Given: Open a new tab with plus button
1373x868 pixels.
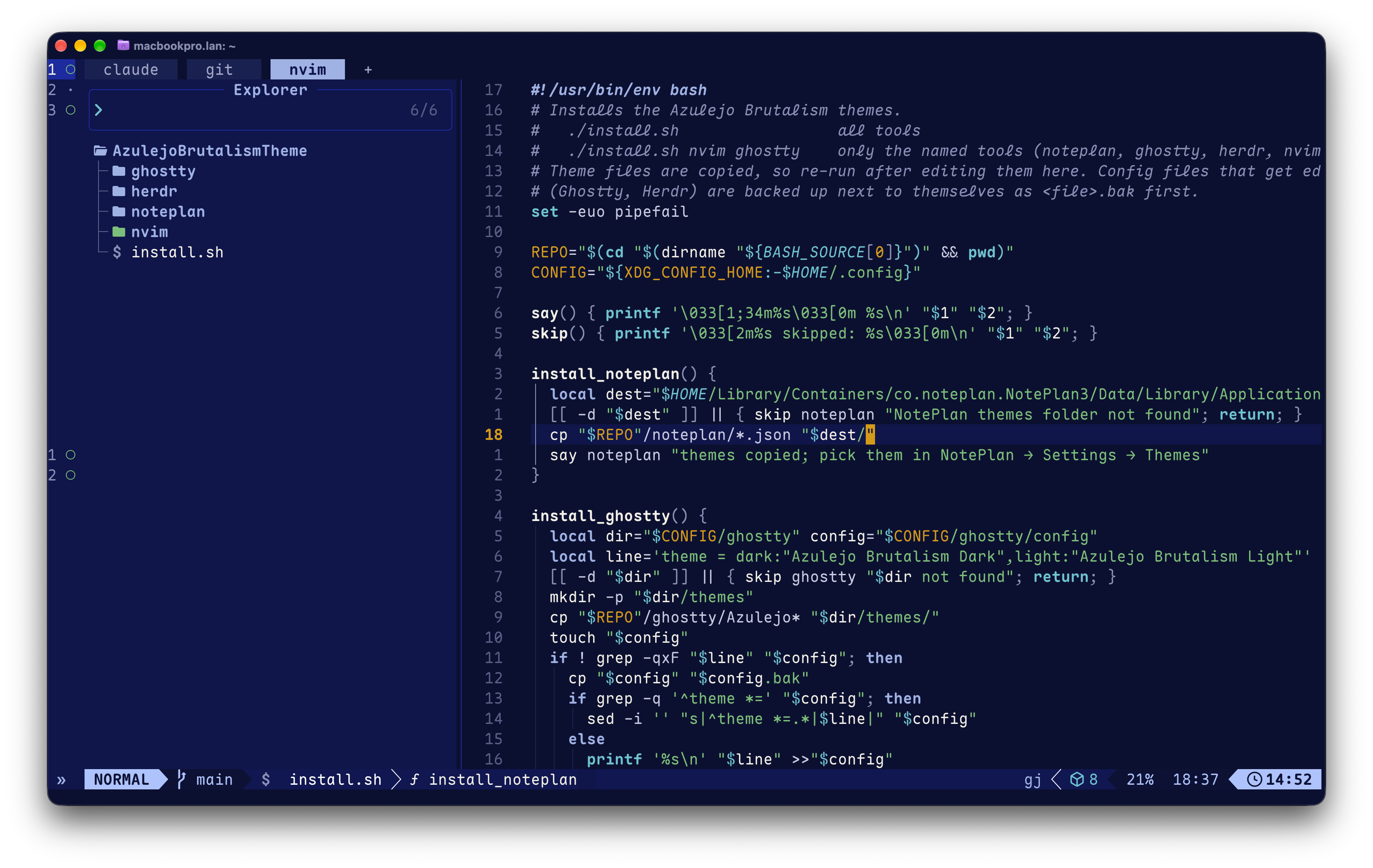Looking at the screenshot, I should (x=368, y=70).
